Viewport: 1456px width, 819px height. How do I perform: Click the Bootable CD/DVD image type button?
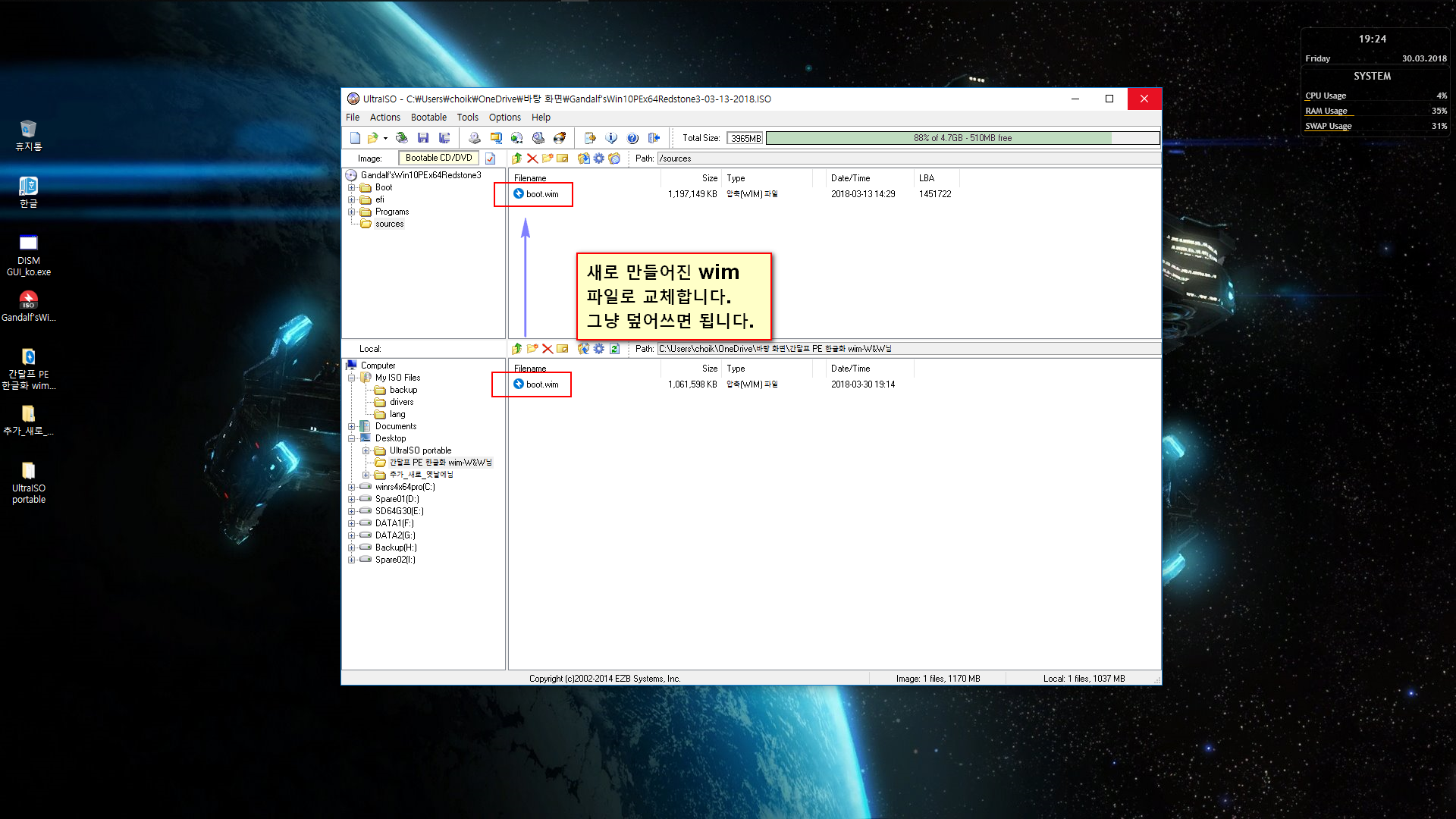pos(438,158)
